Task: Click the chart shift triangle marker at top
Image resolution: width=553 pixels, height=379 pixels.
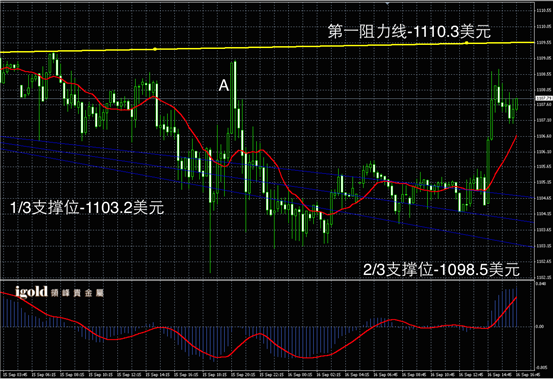Action: point(387,4)
